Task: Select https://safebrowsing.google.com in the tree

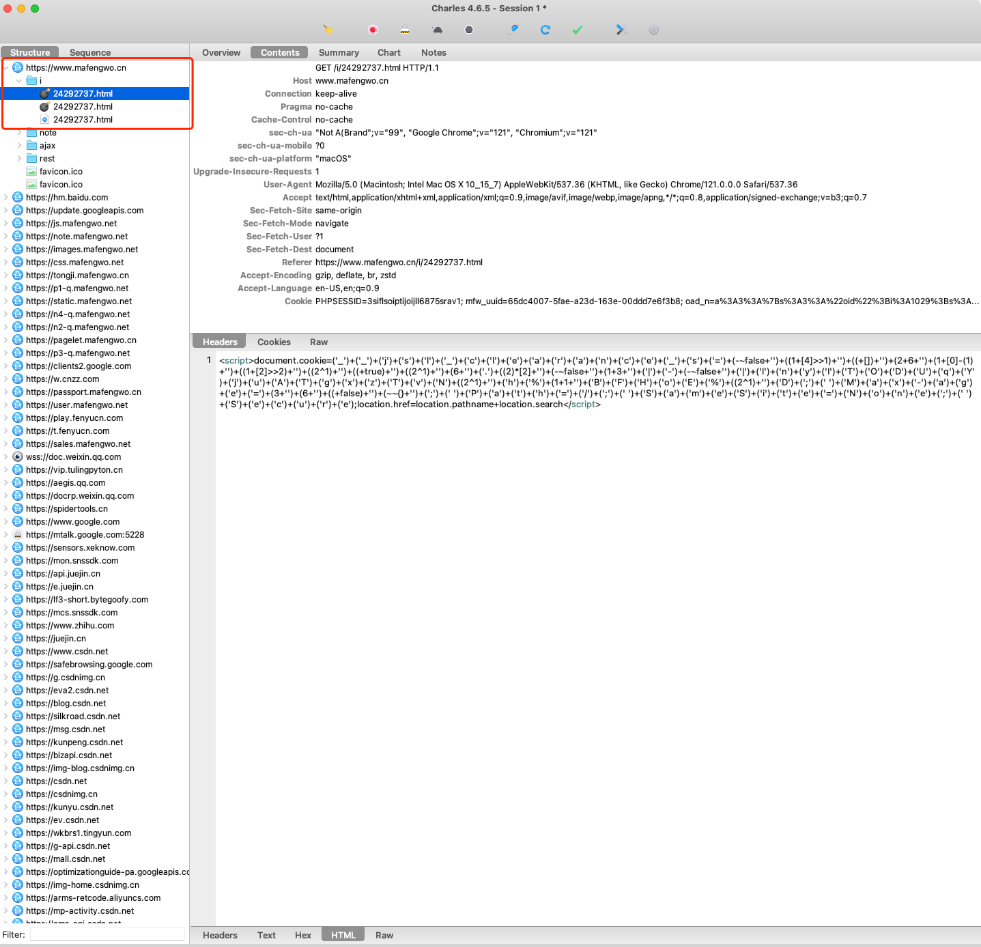Action: click(89, 664)
